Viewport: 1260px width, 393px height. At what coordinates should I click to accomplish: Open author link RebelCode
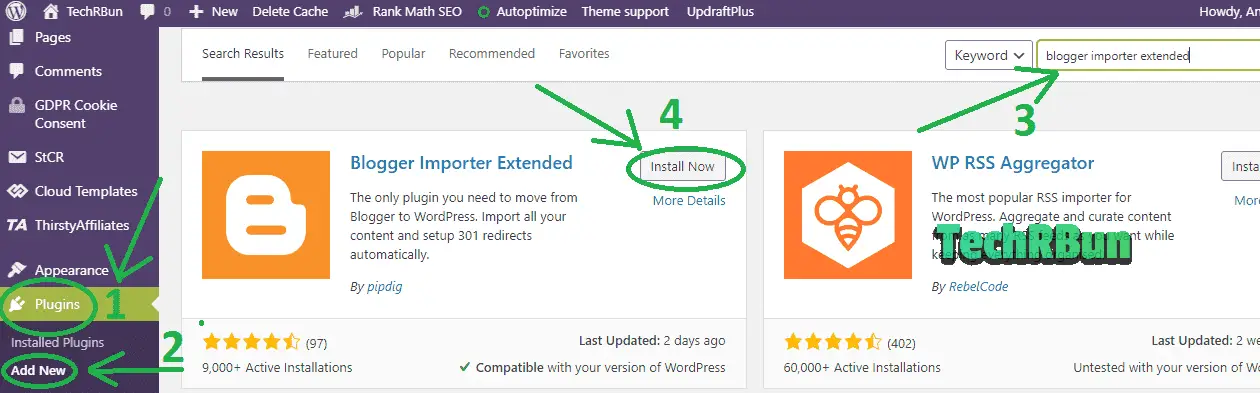[x=978, y=286]
